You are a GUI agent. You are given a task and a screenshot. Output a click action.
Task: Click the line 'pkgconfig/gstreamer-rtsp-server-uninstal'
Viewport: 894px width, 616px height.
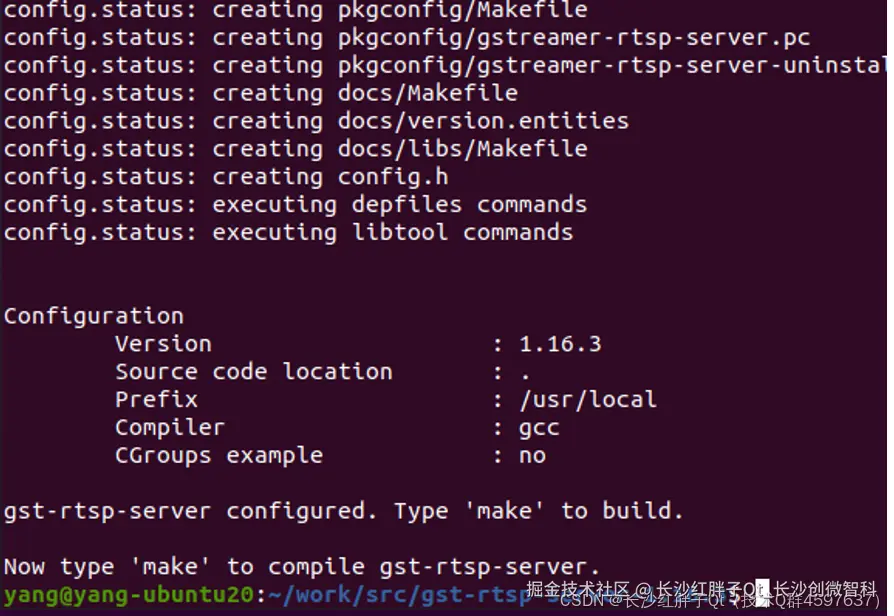[612, 66]
